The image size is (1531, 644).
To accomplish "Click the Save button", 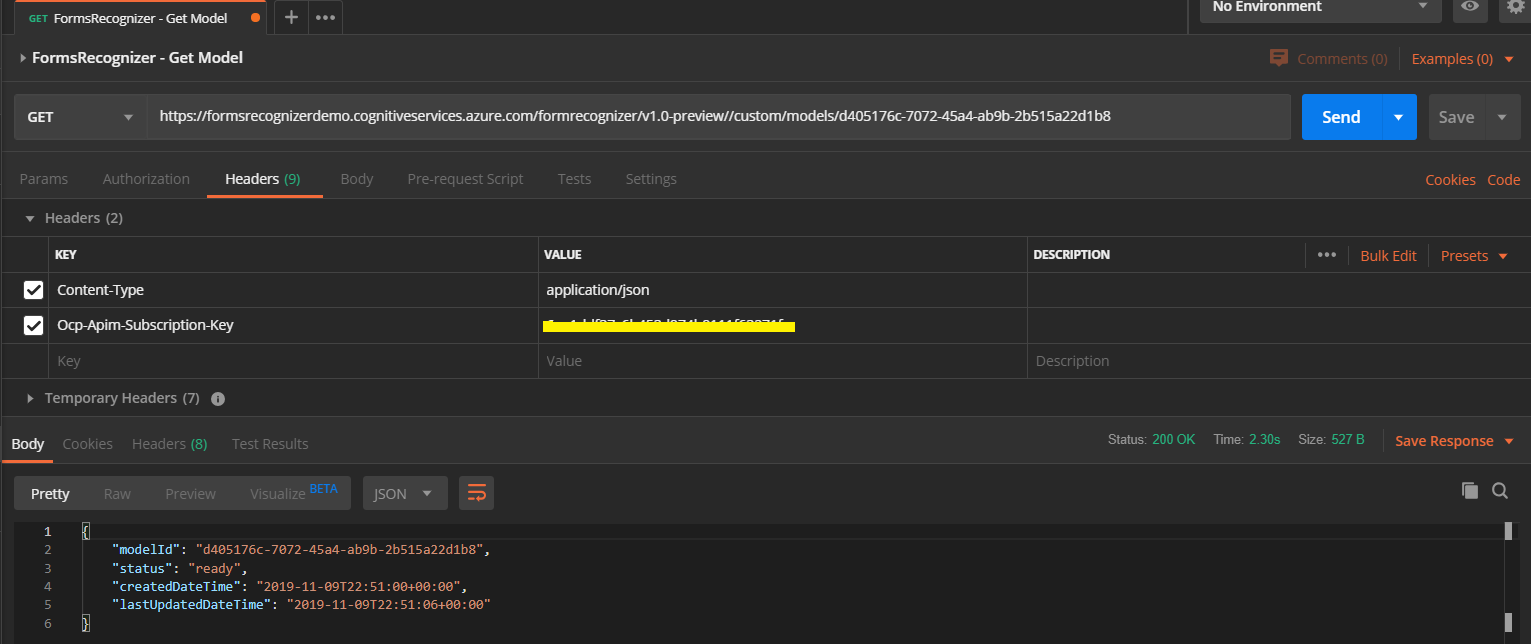I will [1456, 117].
